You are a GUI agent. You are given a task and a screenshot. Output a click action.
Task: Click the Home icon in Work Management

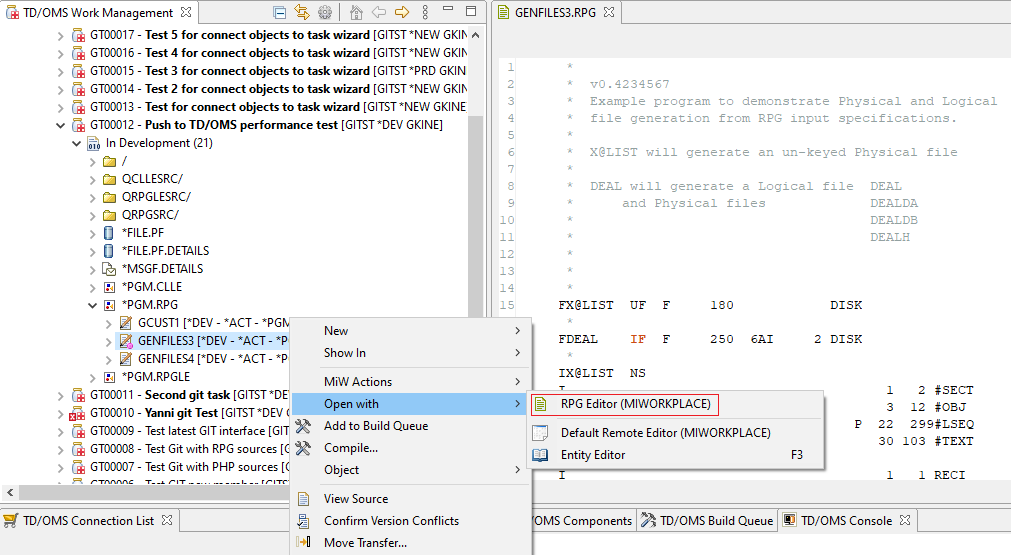point(356,13)
